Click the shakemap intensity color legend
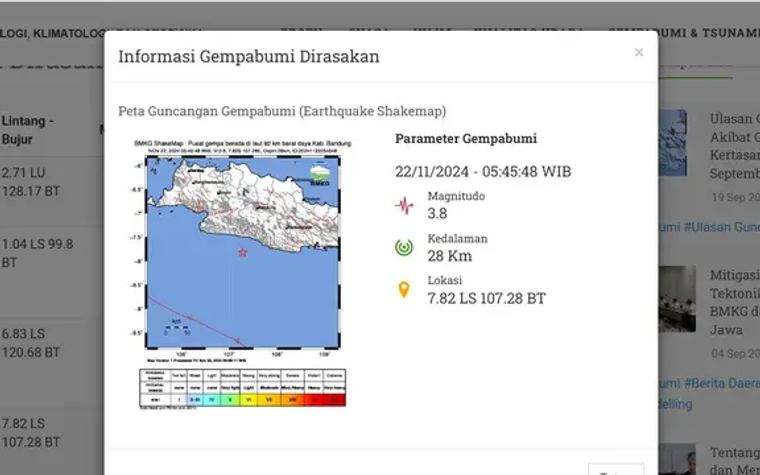 (x=242, y=388)
